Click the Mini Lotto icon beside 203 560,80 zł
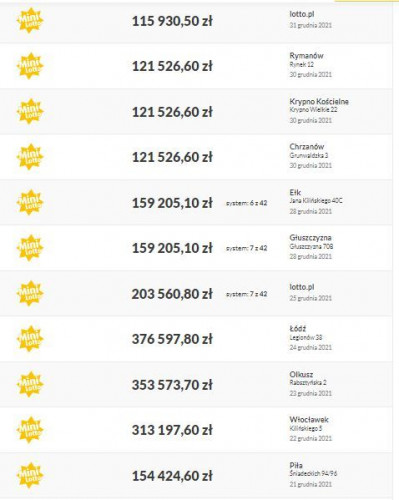 click(30, 293)
